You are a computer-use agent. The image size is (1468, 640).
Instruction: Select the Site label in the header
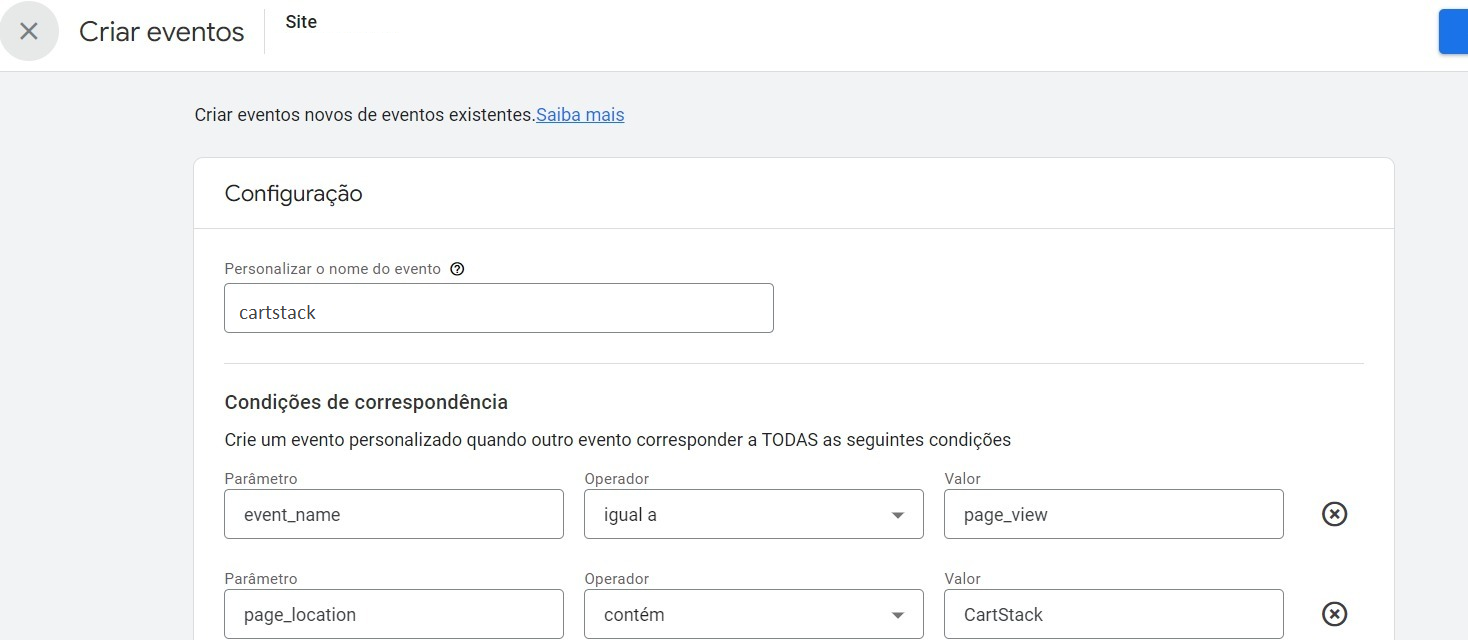pyautogui.click(x=301, y=22)
